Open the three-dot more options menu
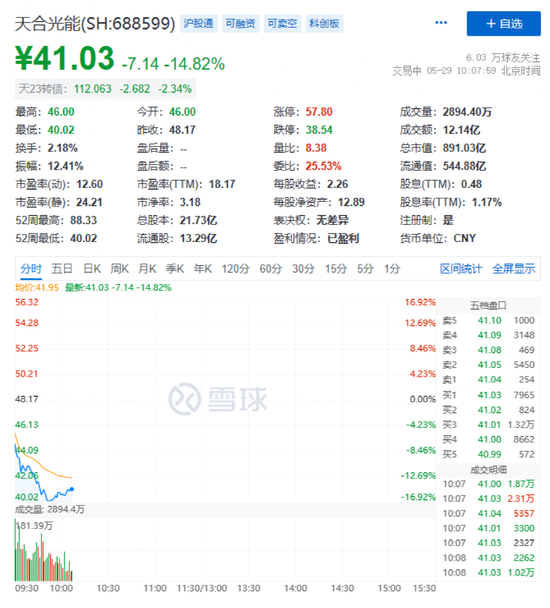Image resolution: width=550 pixels, height=608 pixels. pyautogui.click(x=441, y=23)
